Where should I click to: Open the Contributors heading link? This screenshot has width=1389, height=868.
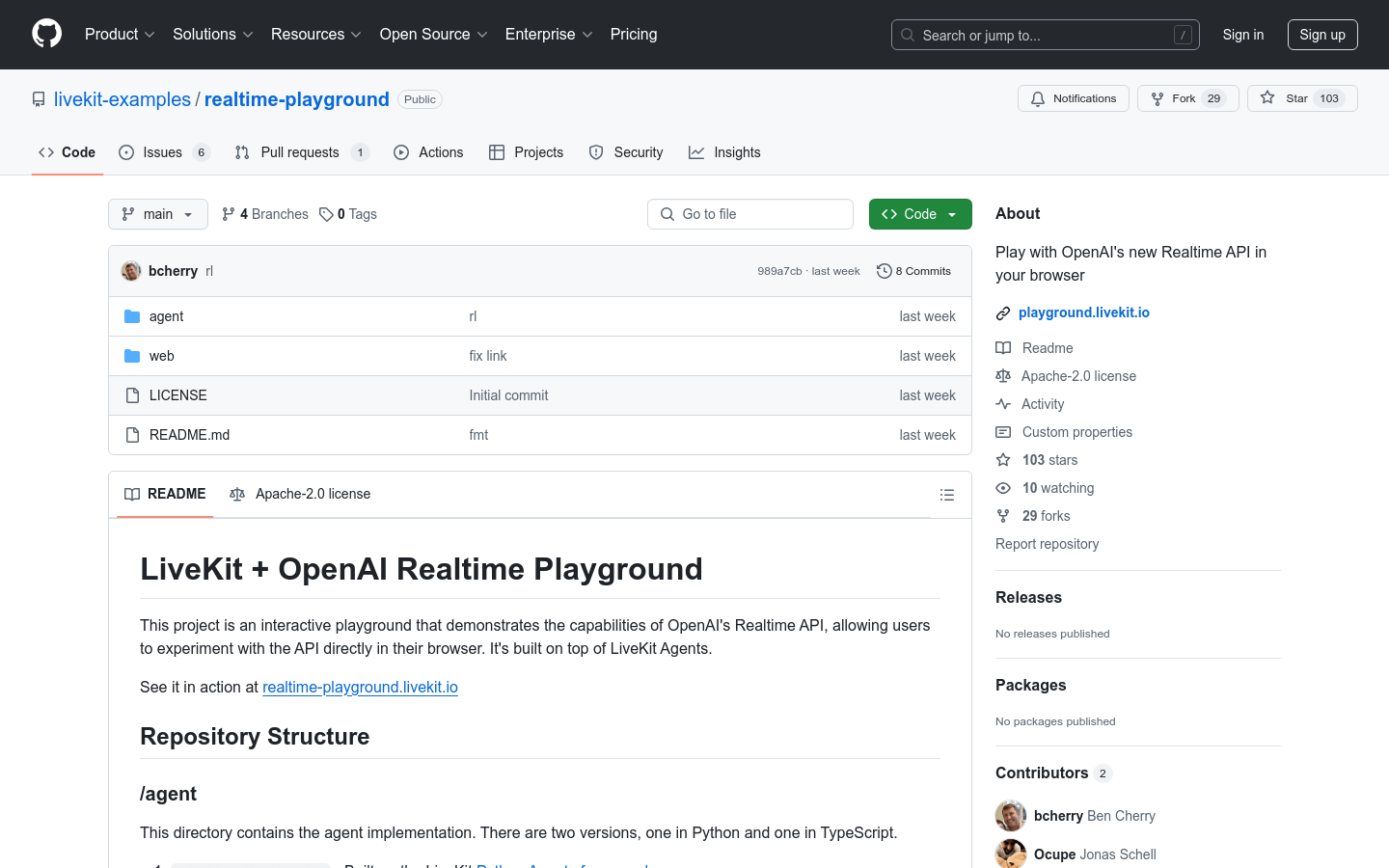click(x=1053, y=773)
